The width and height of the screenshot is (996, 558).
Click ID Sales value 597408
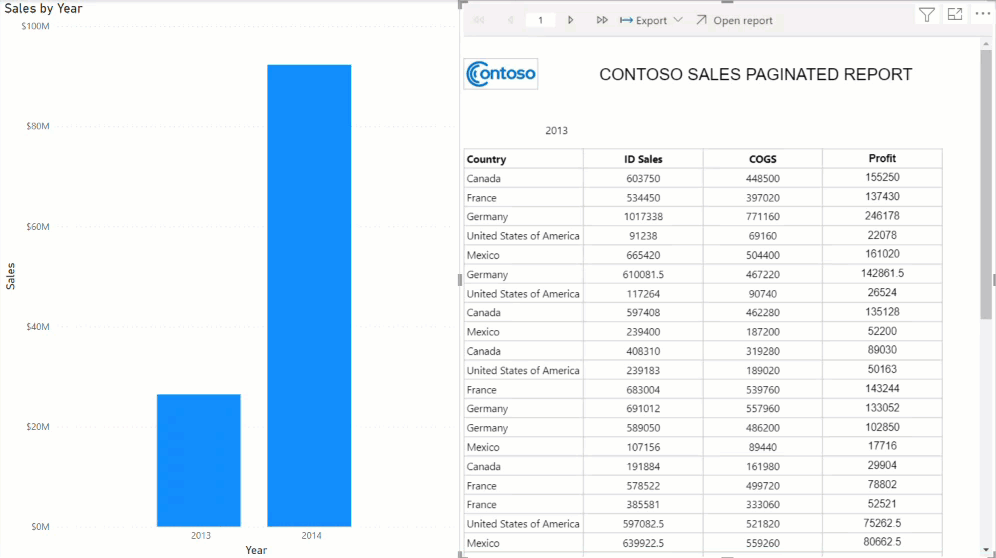643,313
